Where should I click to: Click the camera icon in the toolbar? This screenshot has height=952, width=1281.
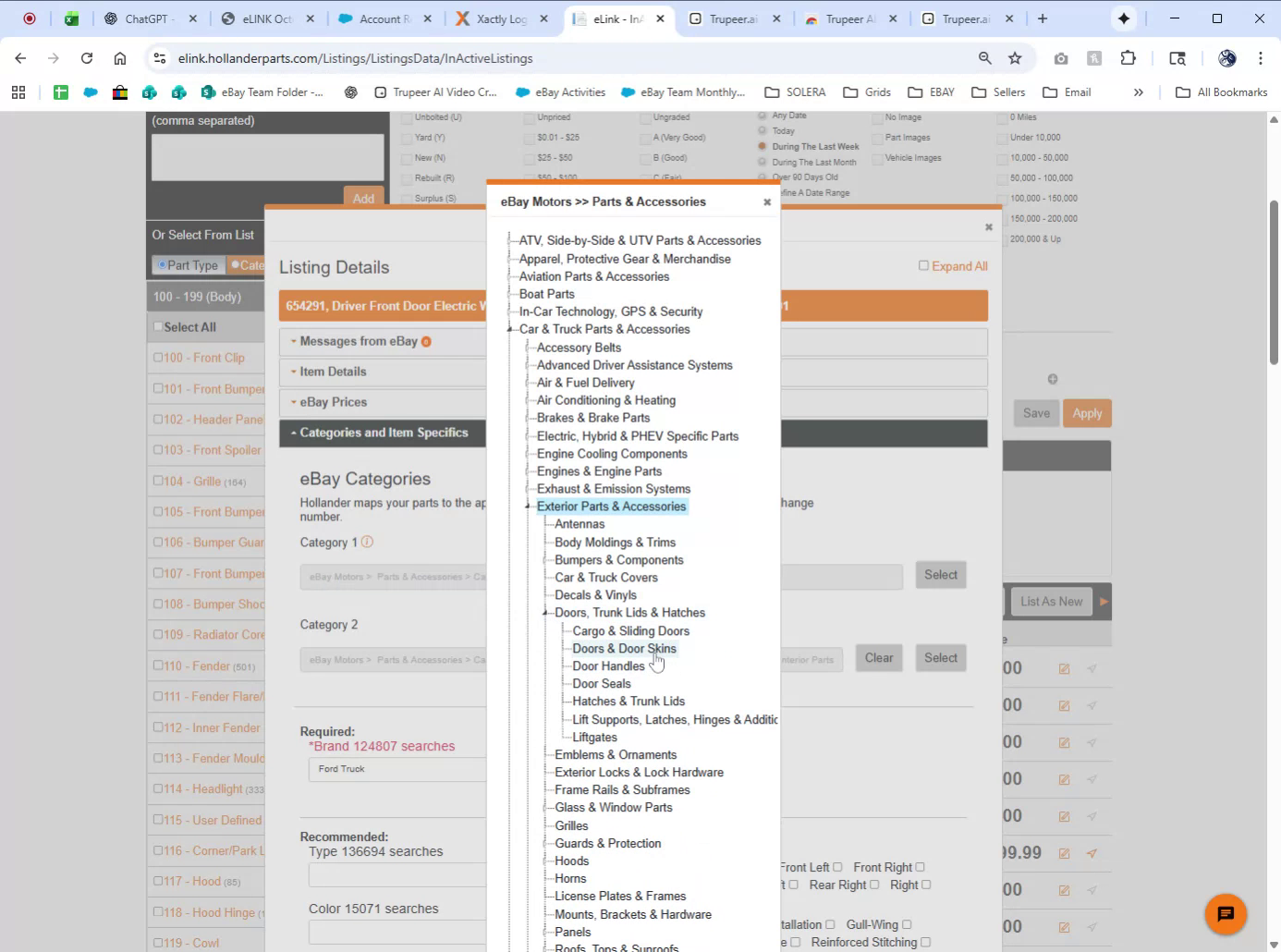pyautogui.click(x=1061, y=58)
